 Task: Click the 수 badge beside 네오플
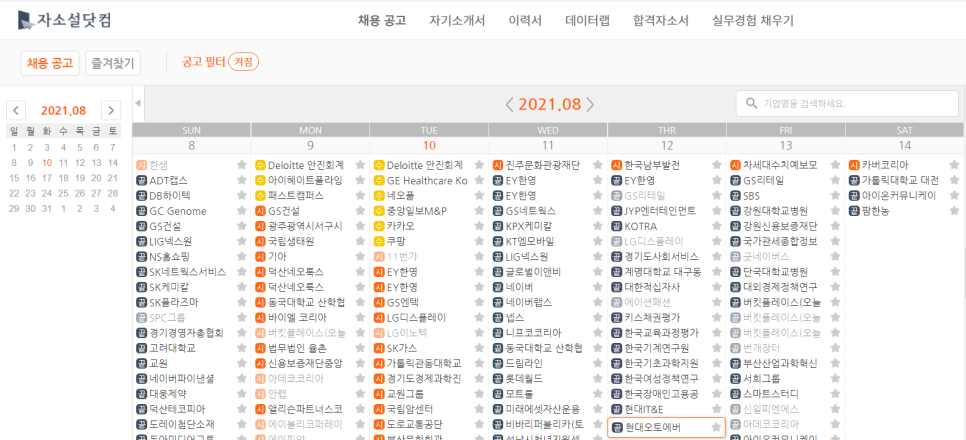point(379,196)
